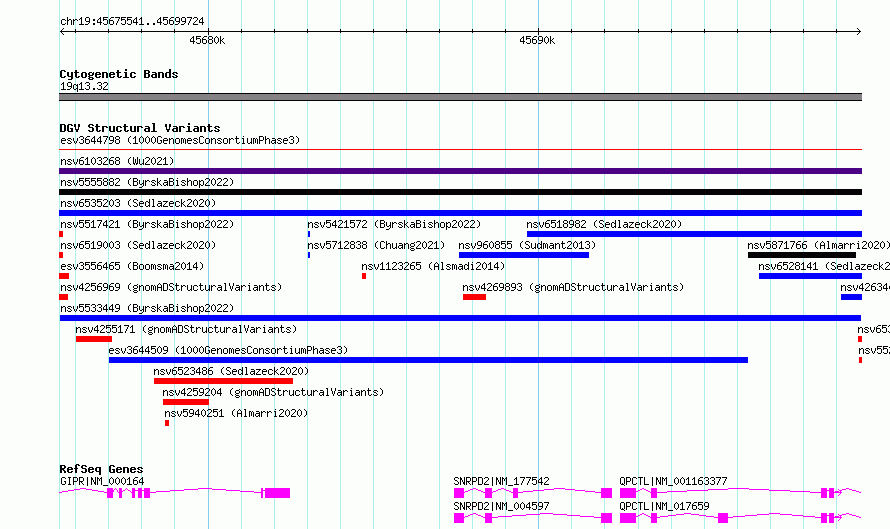Viewport: 890px width, 529px height.
Task: Click the 19q13.32 cytogenetic band bar
Action: point(460,97)
